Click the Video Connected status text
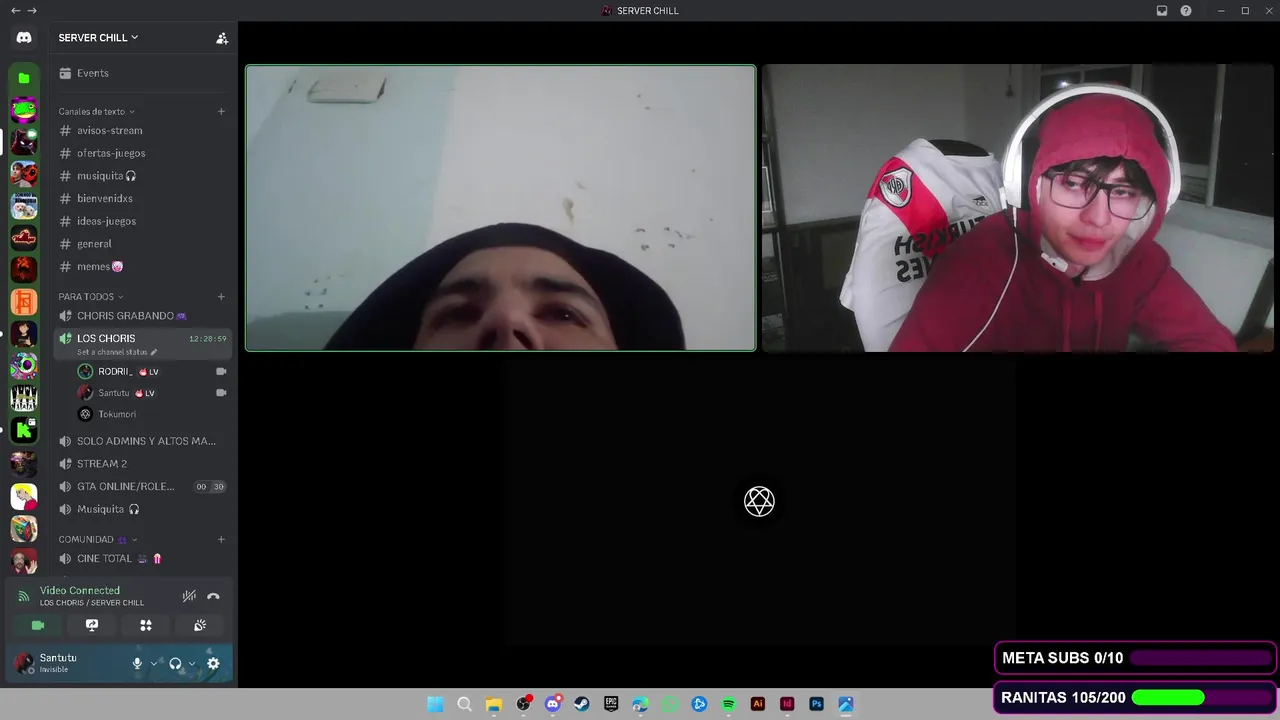This screenshot has height=720, width=1280. pos(80,590)
